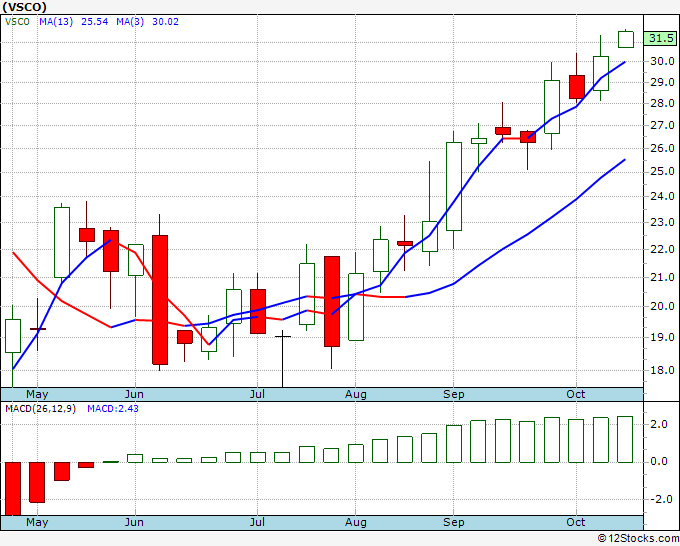Select the 28.0 price axis label
This screenshot has height=546, width=680.
pos(662,103)
